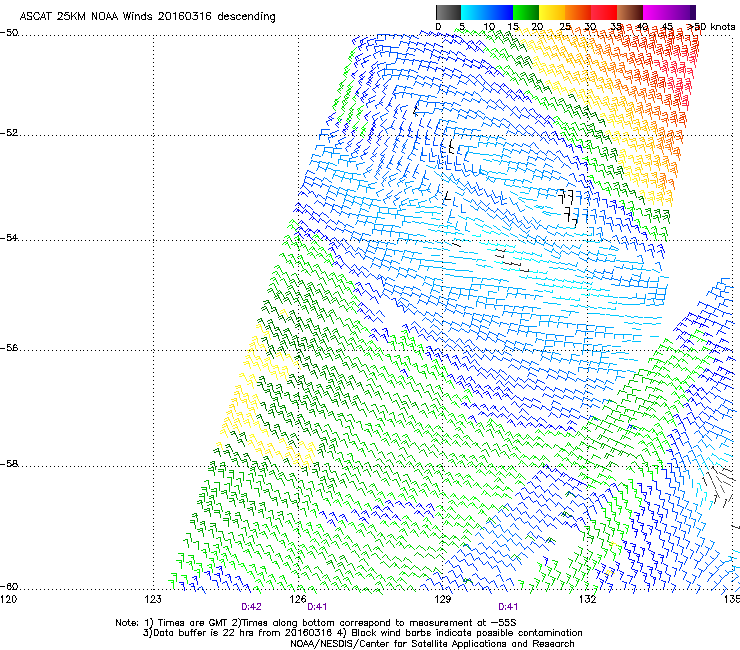
Task: Click the '40' label under the color bar
Action: tap(642, 27)
